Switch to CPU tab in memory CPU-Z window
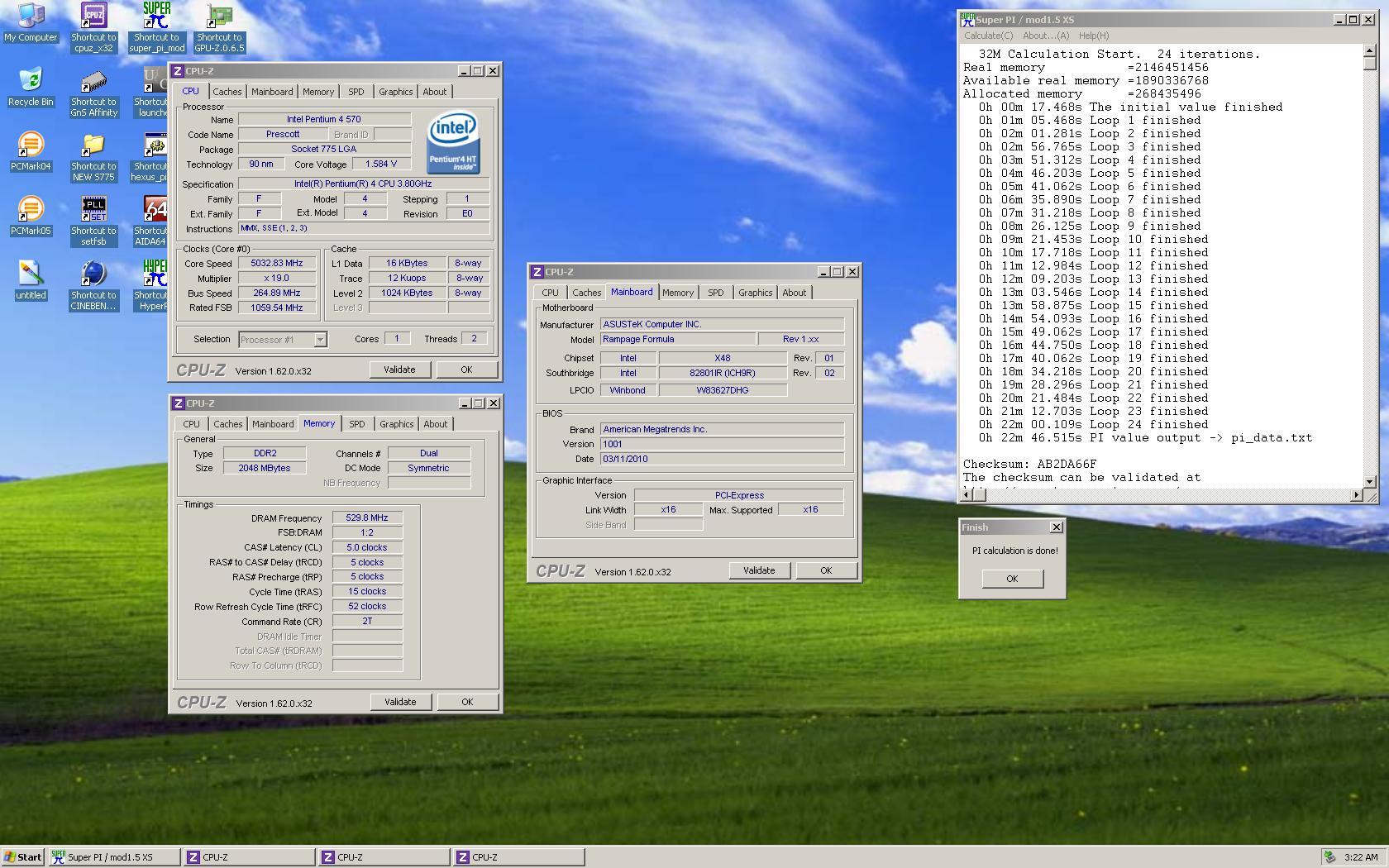The height and width of the screenshot is (868, 1389). [191, 424]
